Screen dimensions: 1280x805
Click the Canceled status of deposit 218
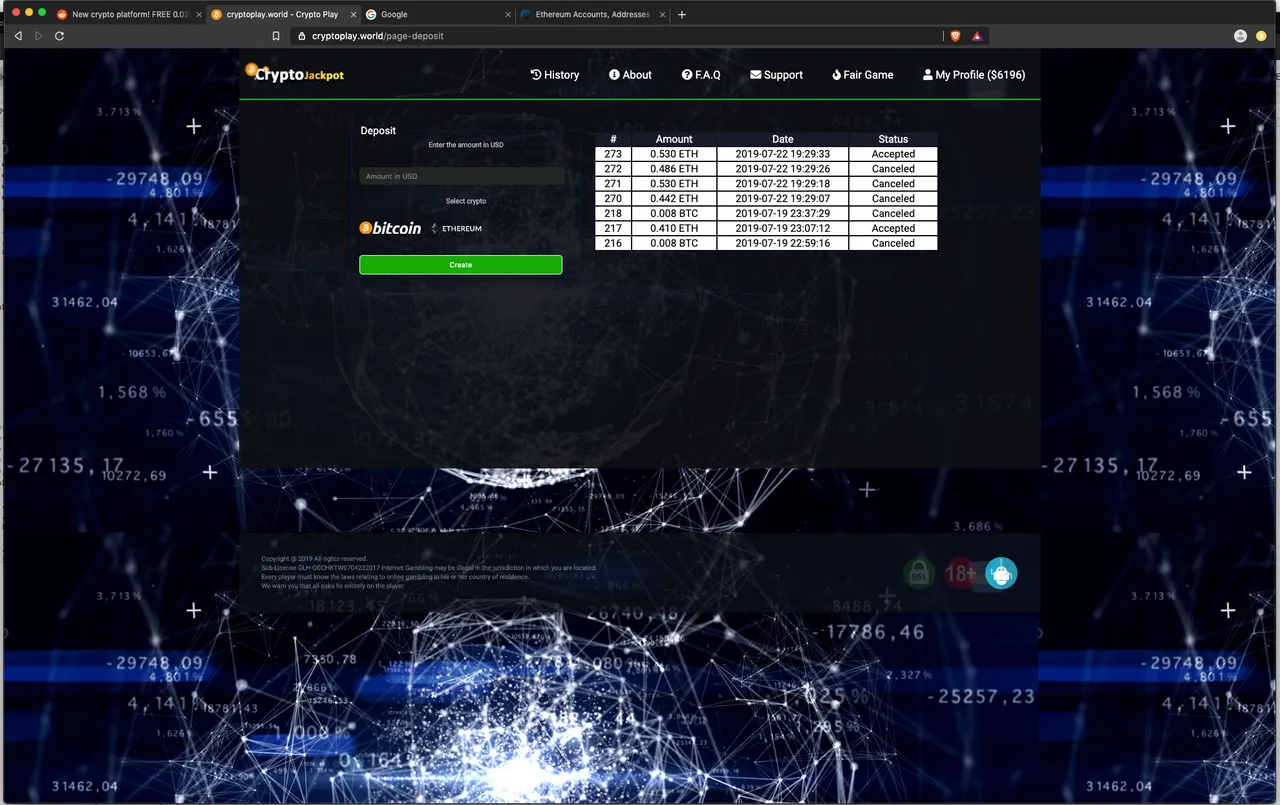pos(893,214)
